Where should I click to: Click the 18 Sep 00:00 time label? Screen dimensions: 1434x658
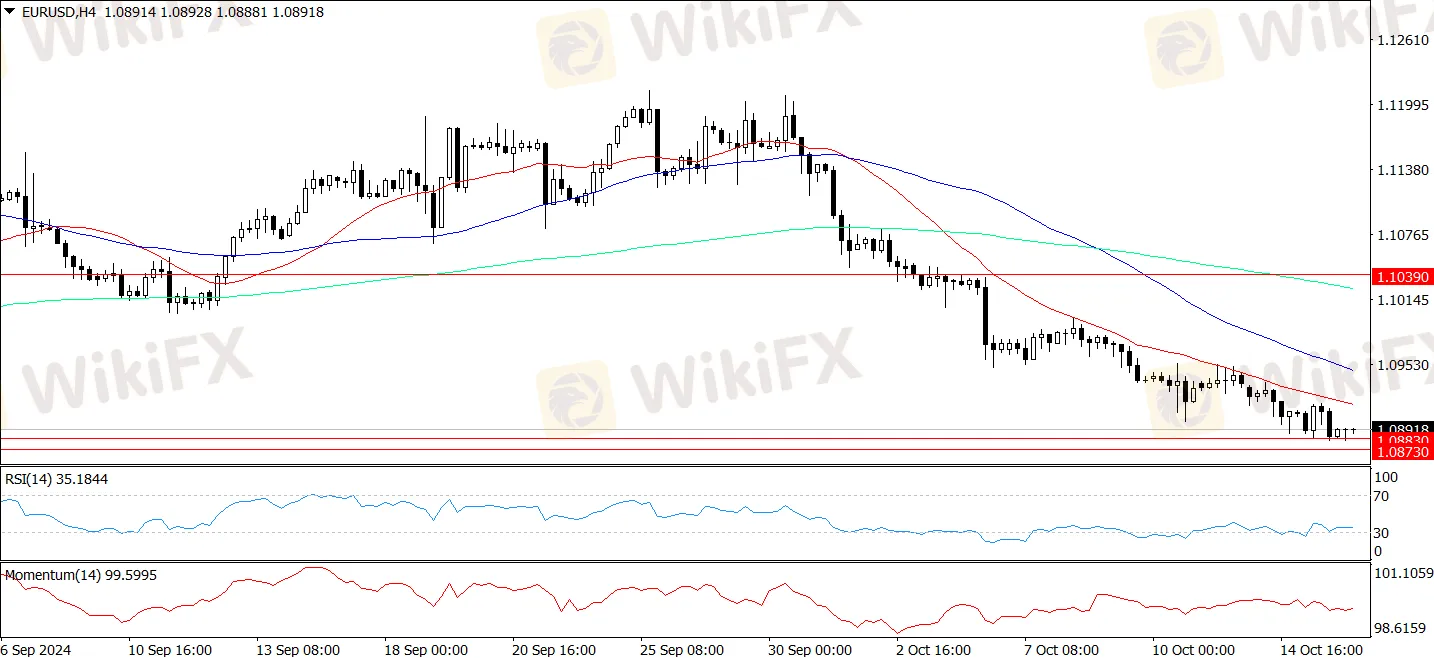426,649
